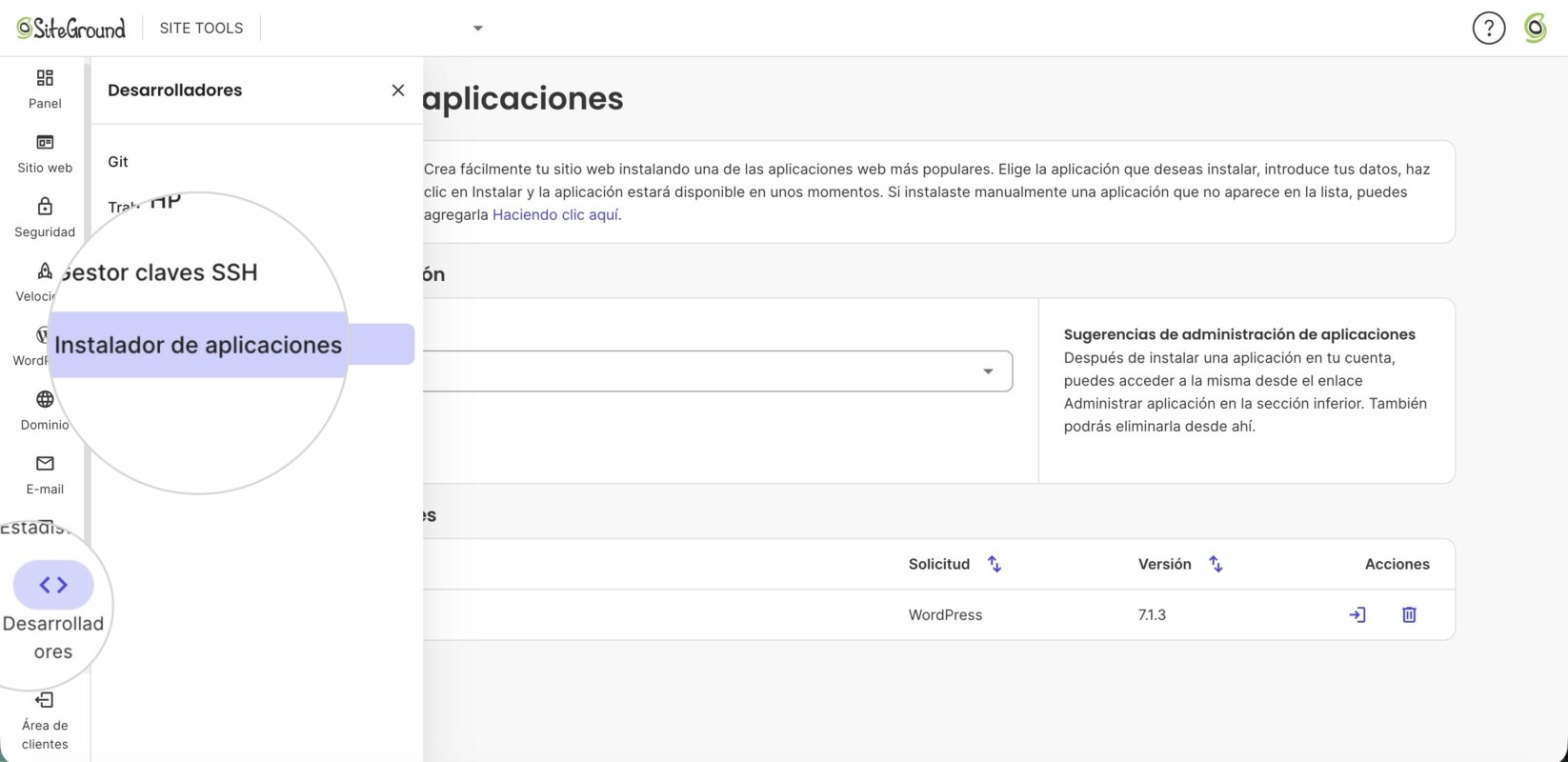Open the Panel section in the sidebar

45,89
